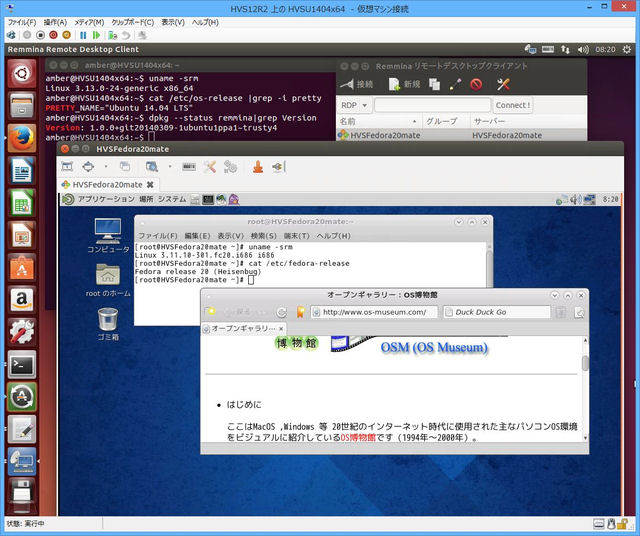Open Remmina preferences wrench icon
This screenshot has width=640, height=536.
[503, 84]
